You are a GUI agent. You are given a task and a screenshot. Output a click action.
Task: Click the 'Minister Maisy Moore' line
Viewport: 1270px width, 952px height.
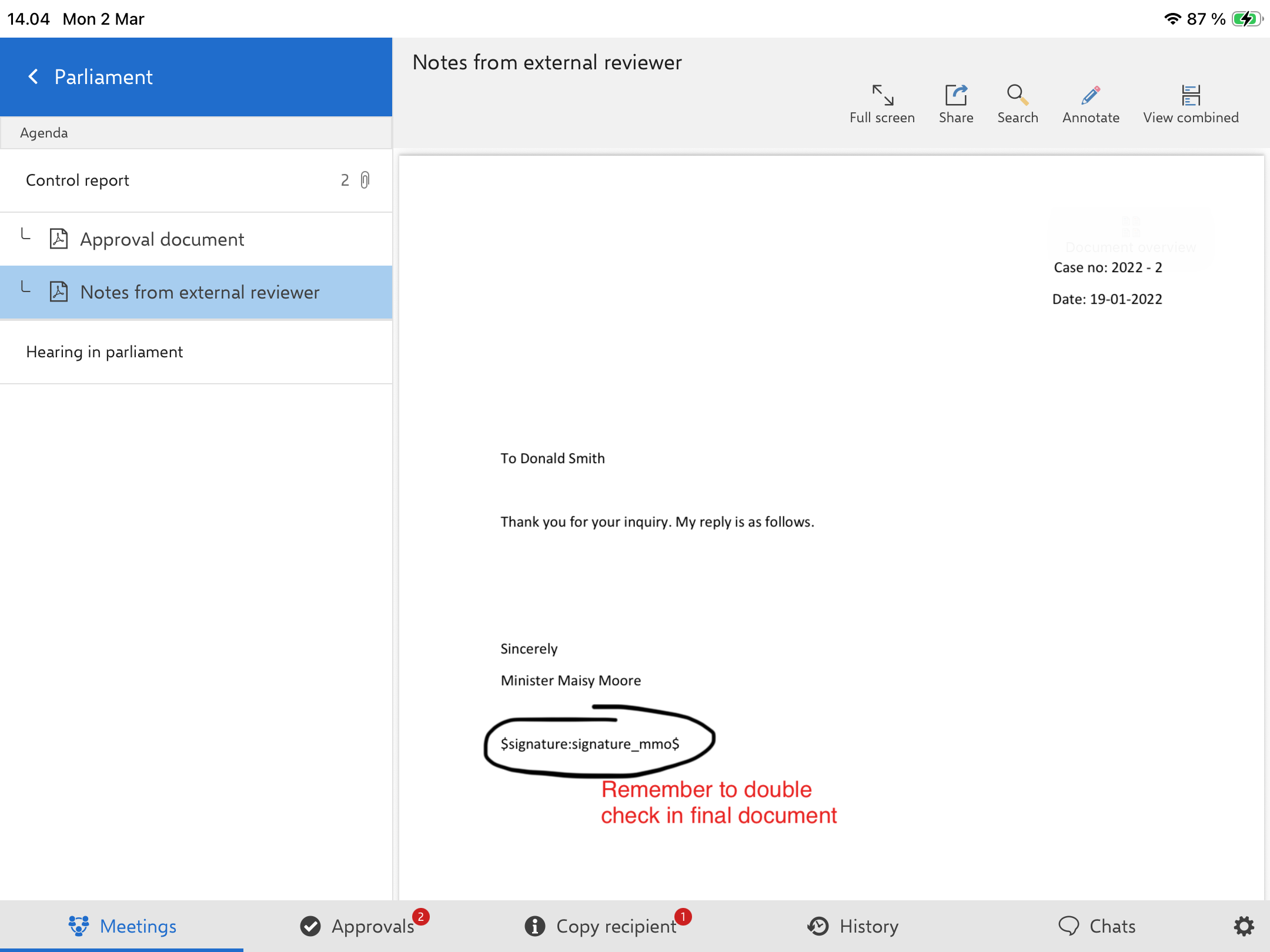[571, 681]
